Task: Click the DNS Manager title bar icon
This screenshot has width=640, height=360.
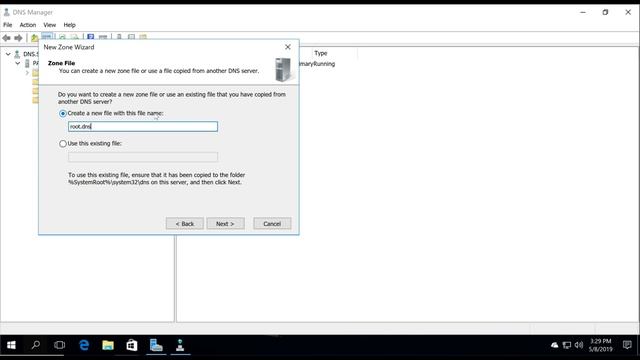Action: [7, 12]
